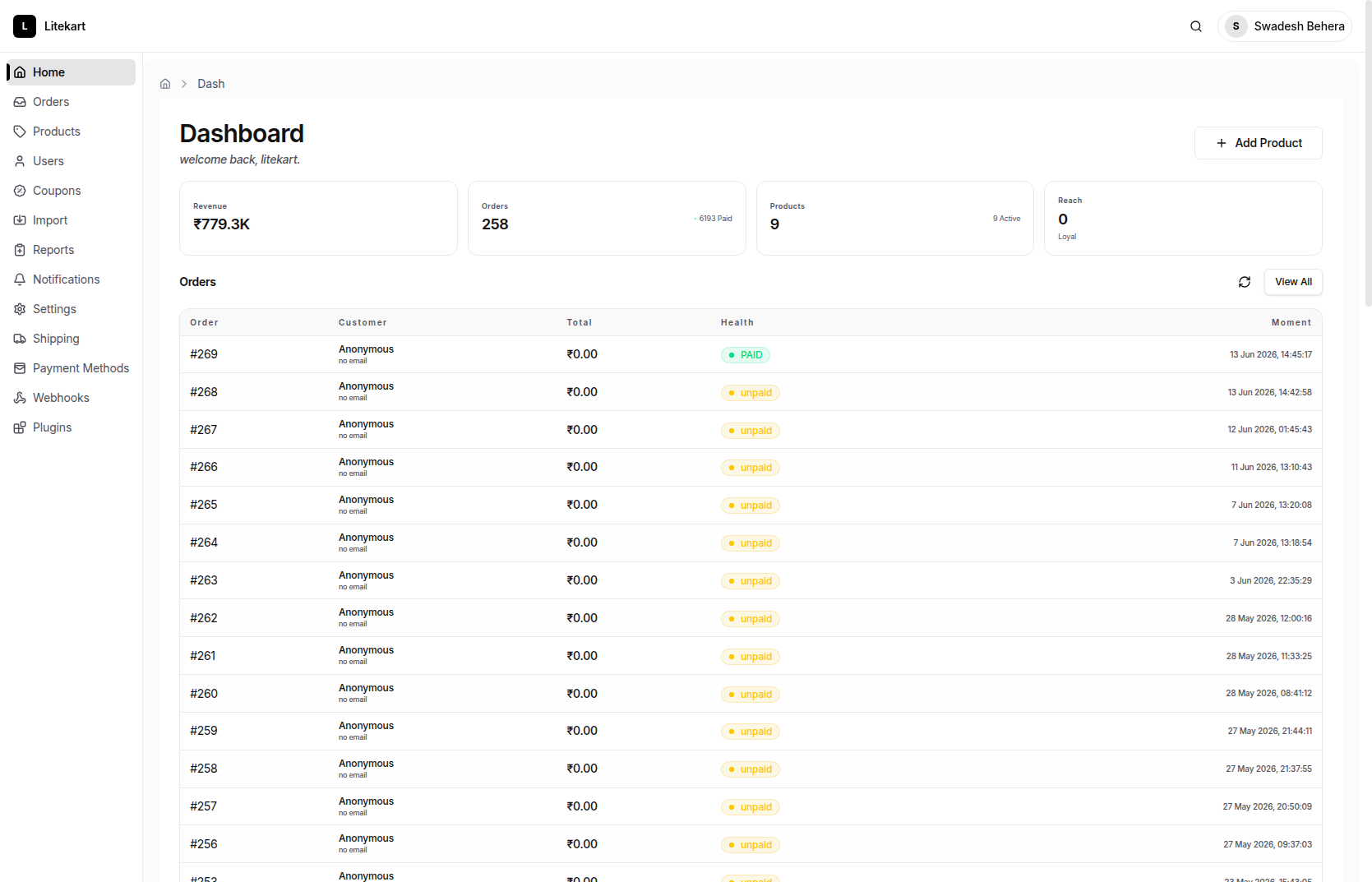
Task: Refresh the orders list
Action: (1245, 282)
